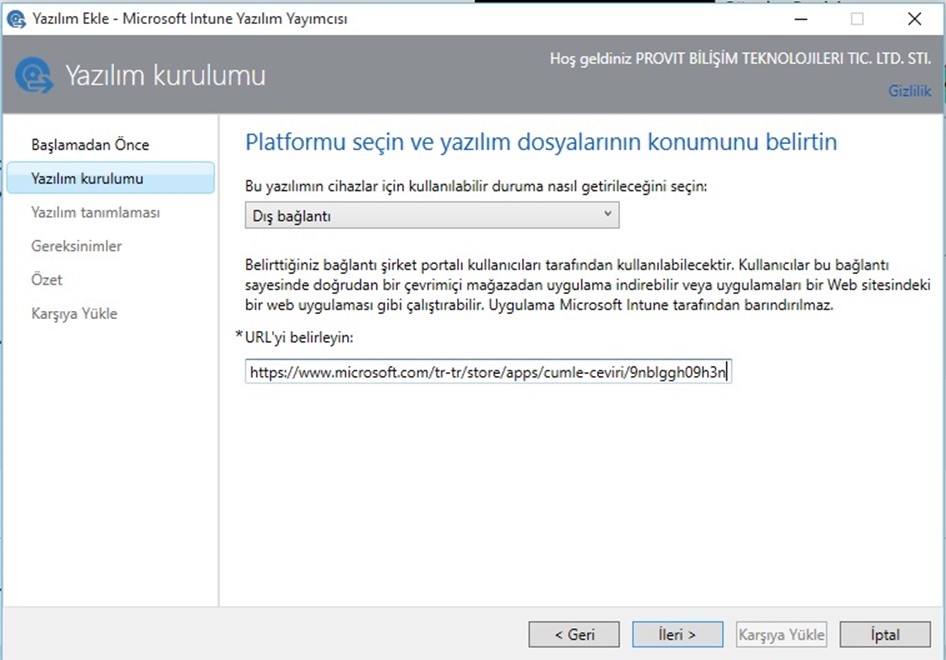Click the 'Yazılım Ekle - Microsoft Intune' window title

[x=190, y=19]
